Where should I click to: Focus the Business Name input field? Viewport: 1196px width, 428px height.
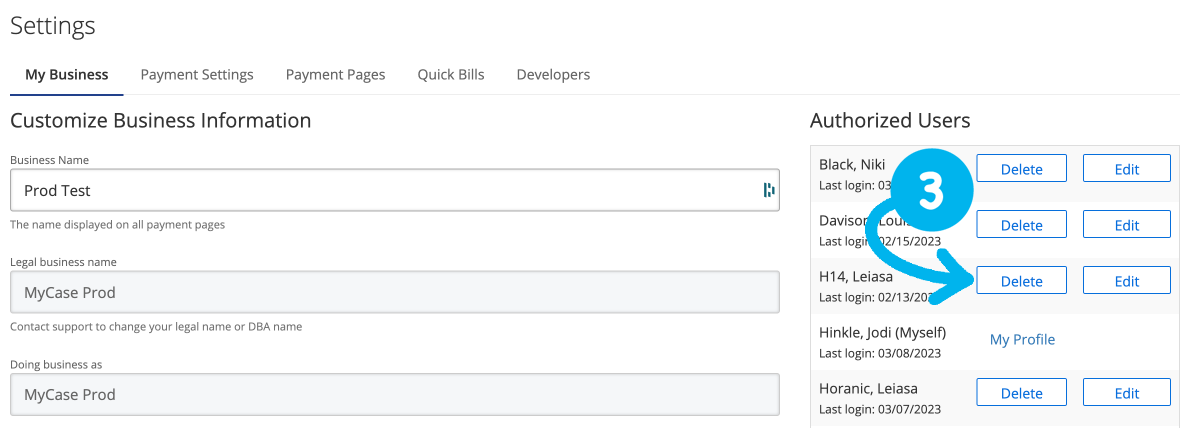(x=380, y=190)
